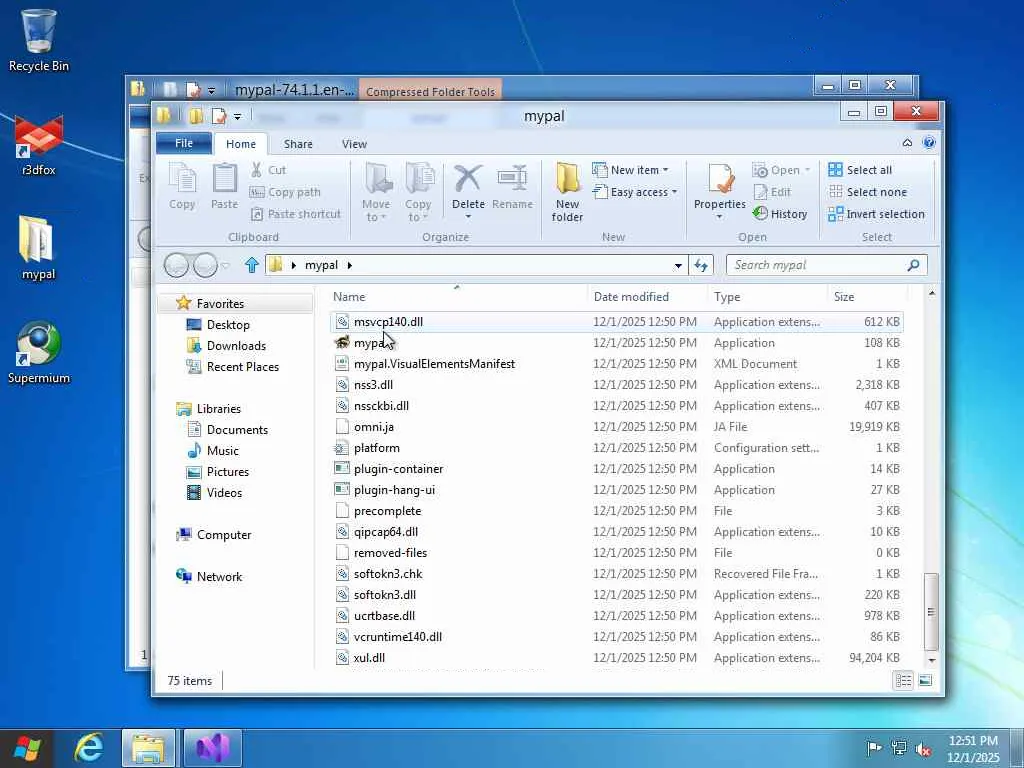The height and width of the screenshot is (768, 1024).
Task: Click Paste shortcut in the ribbon
Action: point(296,214)
